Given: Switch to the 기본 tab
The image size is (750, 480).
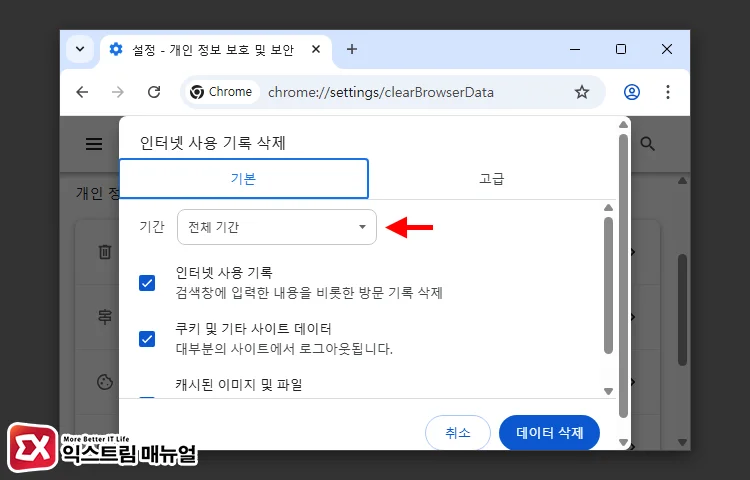Looking at the screenshot, I should pos(243,179).
